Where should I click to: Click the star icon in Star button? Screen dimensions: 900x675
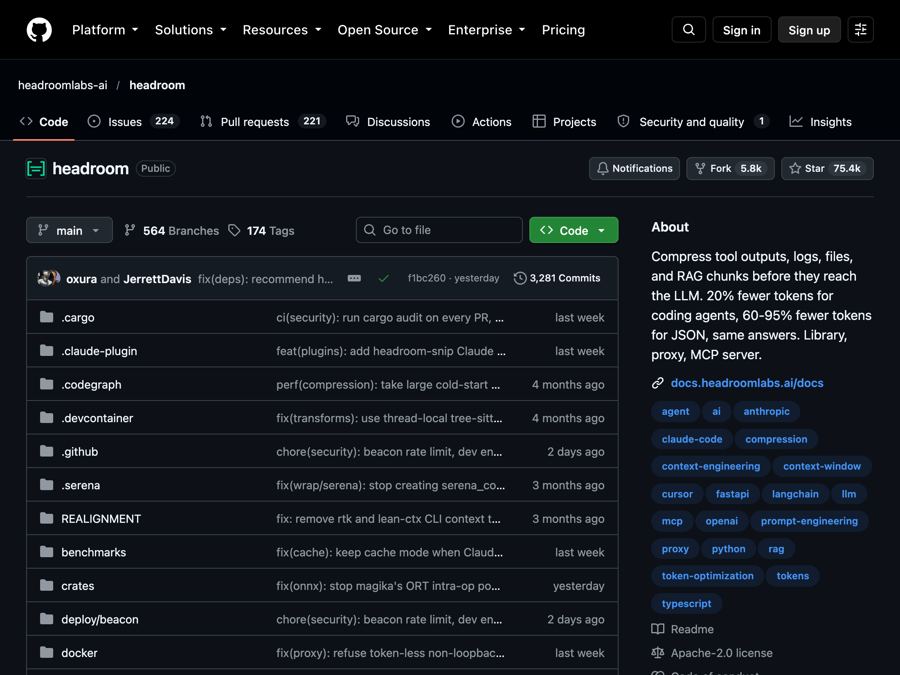click(x=795, y=169)
